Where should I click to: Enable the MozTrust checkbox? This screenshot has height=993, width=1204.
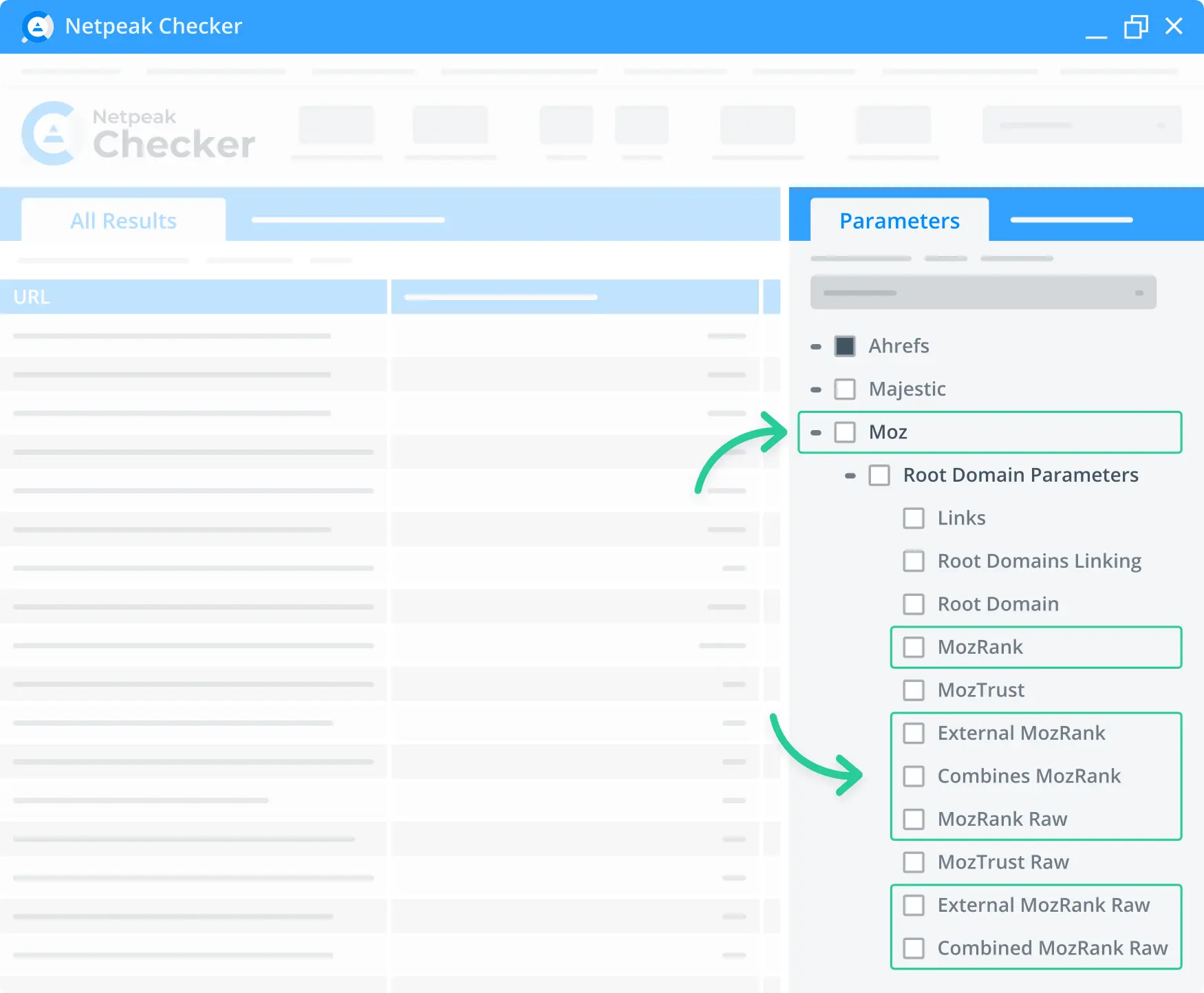point(914,690)
